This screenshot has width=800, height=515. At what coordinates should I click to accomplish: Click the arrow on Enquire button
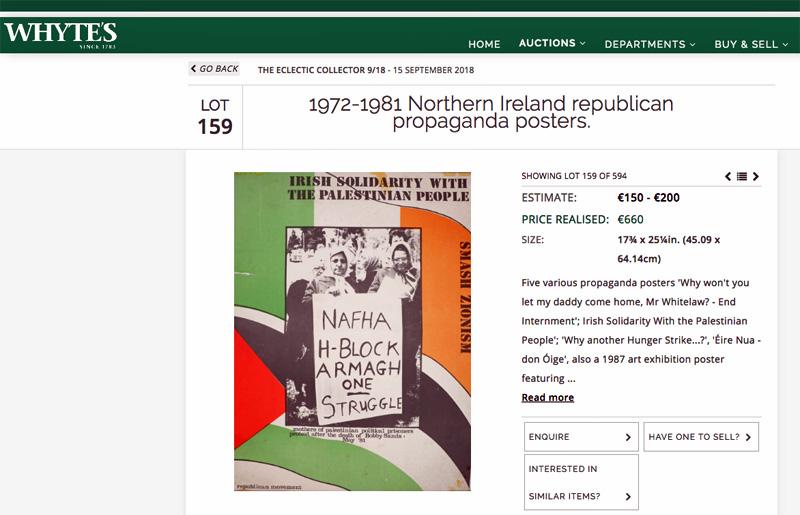[628, 437]
